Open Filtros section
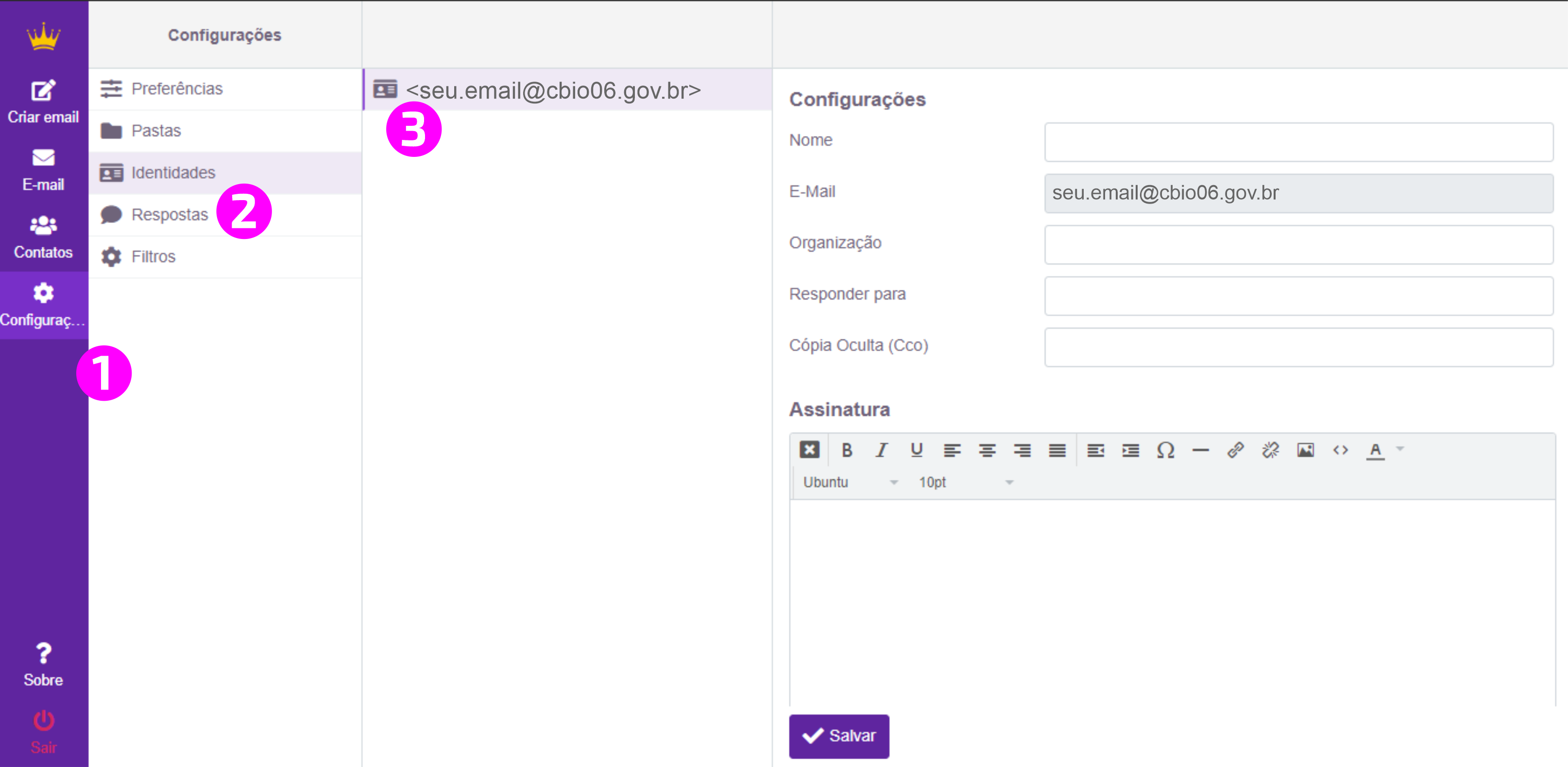Viewport: 1568px width, 767px height. (225, 257)
